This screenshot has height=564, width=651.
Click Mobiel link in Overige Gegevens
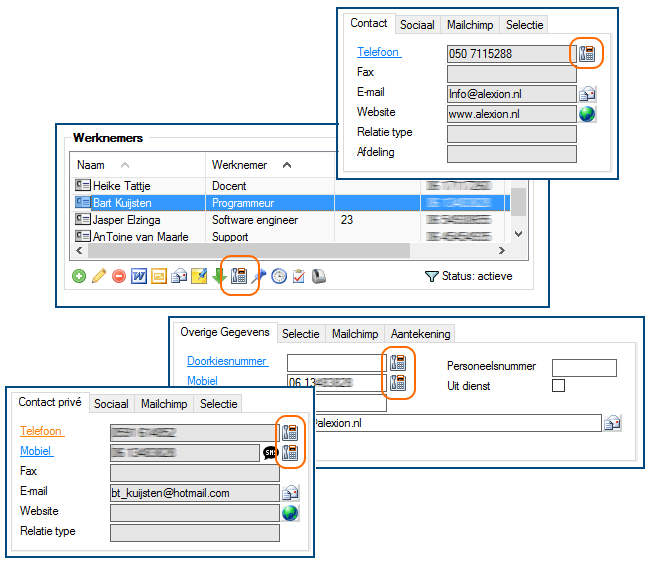[x=202, y=381]
